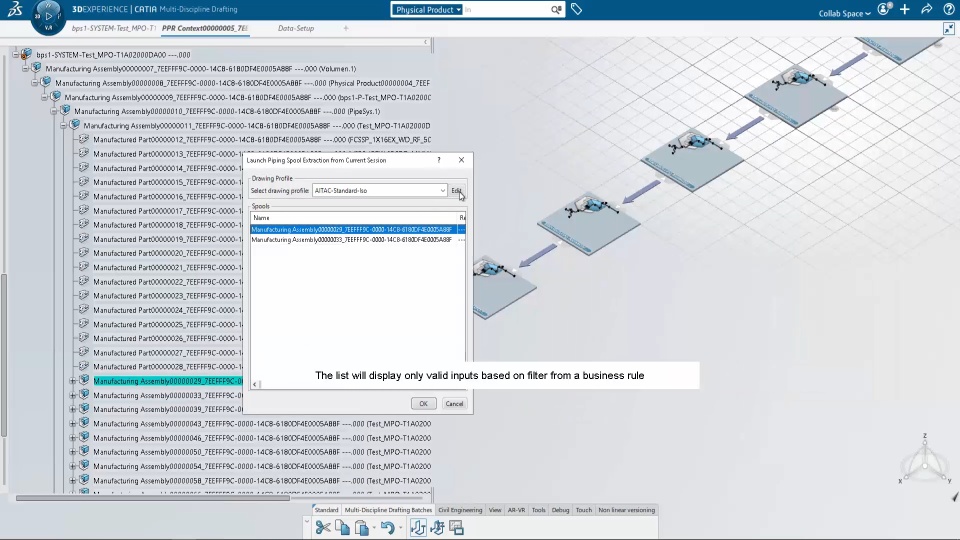Click the help question mark in dialog title
Image resolution: width=960 pixels, height=540 pixels.
click(438, 160)
